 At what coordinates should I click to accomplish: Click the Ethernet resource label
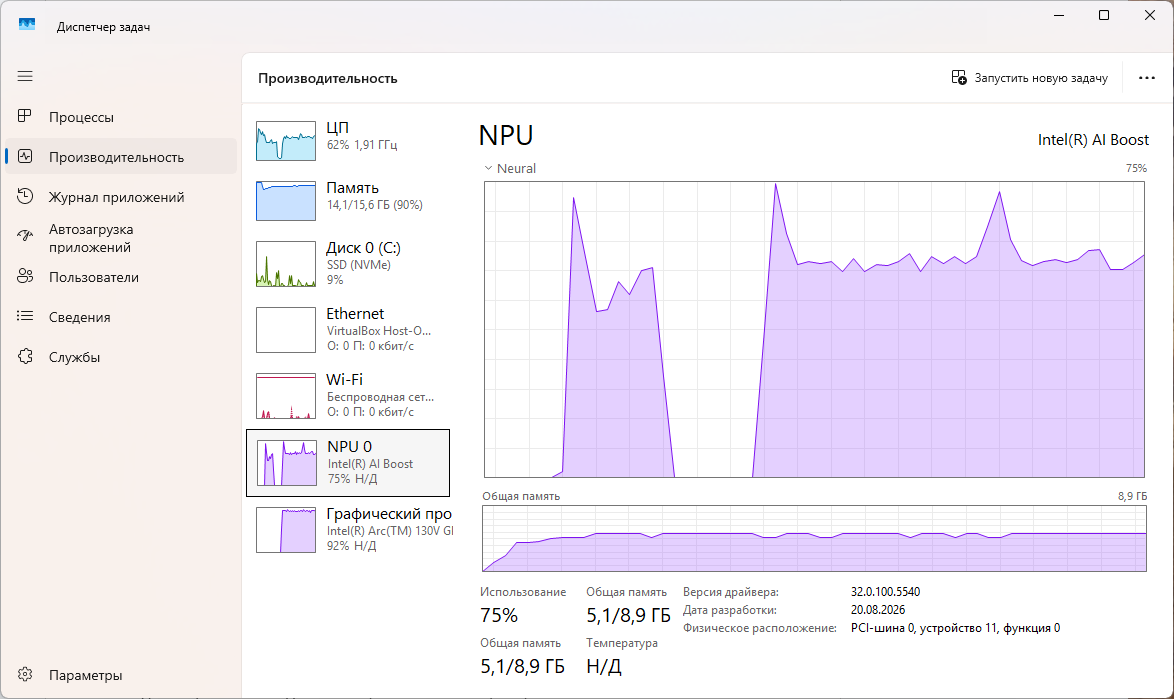tap(355, 313)
